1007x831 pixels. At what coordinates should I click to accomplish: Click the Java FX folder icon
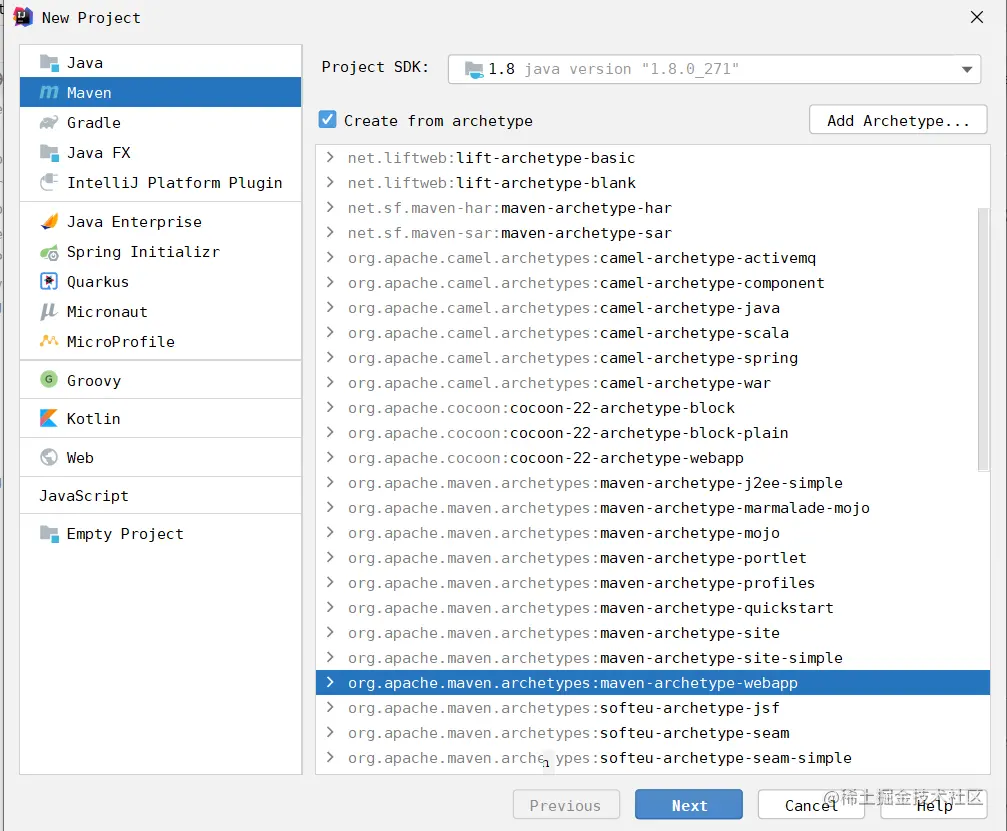click(x=49, y=152)
